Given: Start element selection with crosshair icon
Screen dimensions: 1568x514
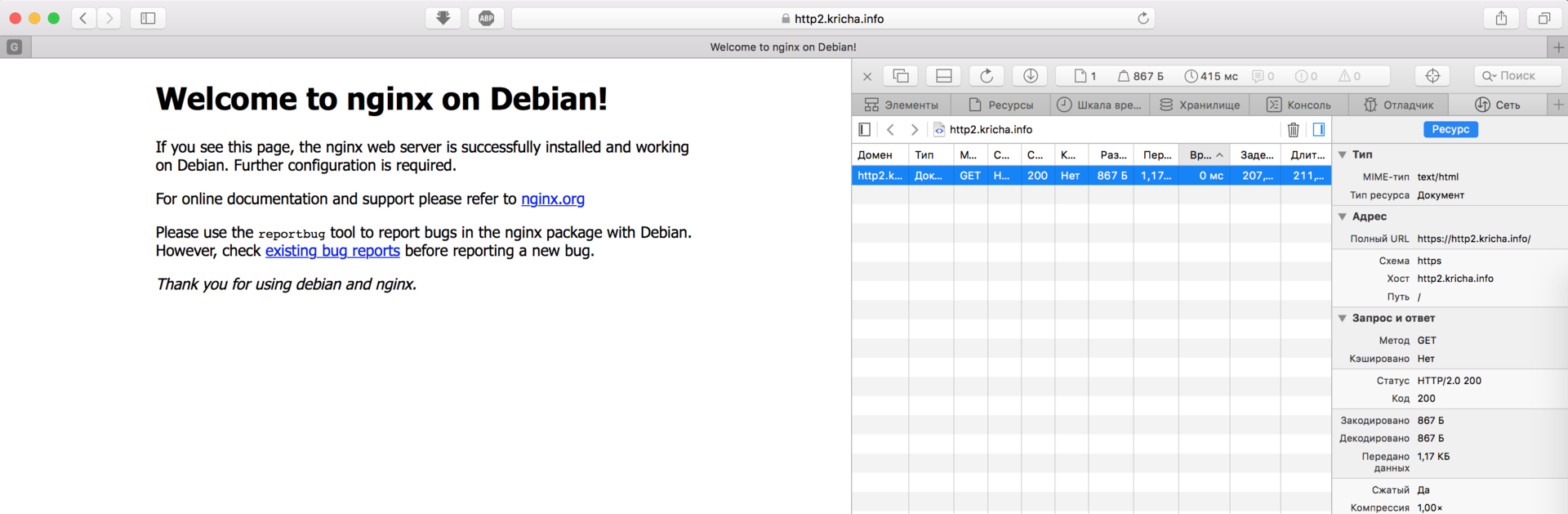Looking at the screenshot, I should click(1432, 76).
